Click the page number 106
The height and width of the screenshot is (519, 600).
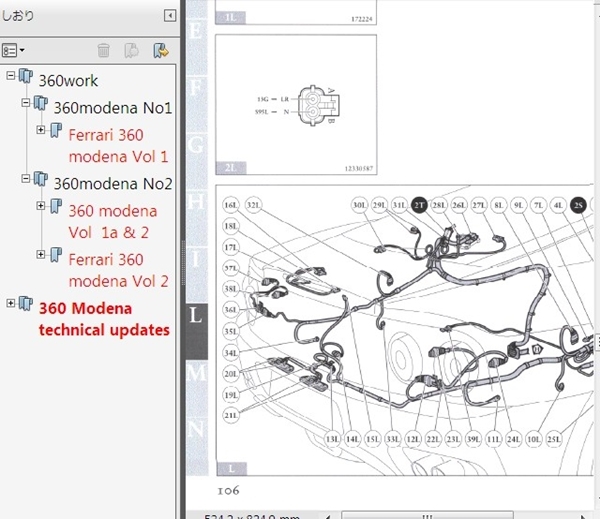click(228, 491)
